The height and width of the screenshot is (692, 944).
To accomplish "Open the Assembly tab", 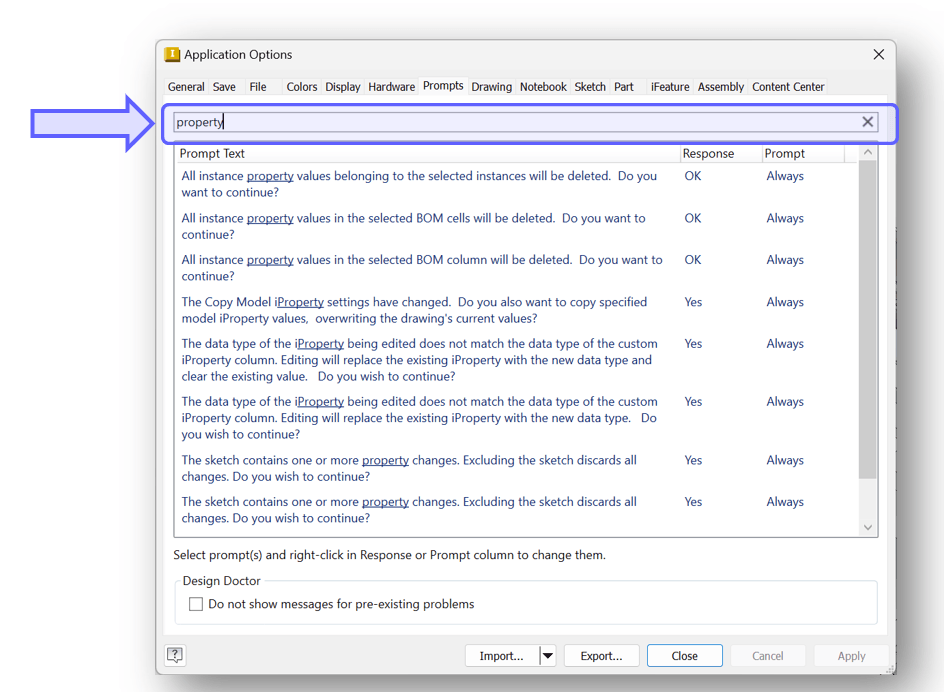I will 720,87.
